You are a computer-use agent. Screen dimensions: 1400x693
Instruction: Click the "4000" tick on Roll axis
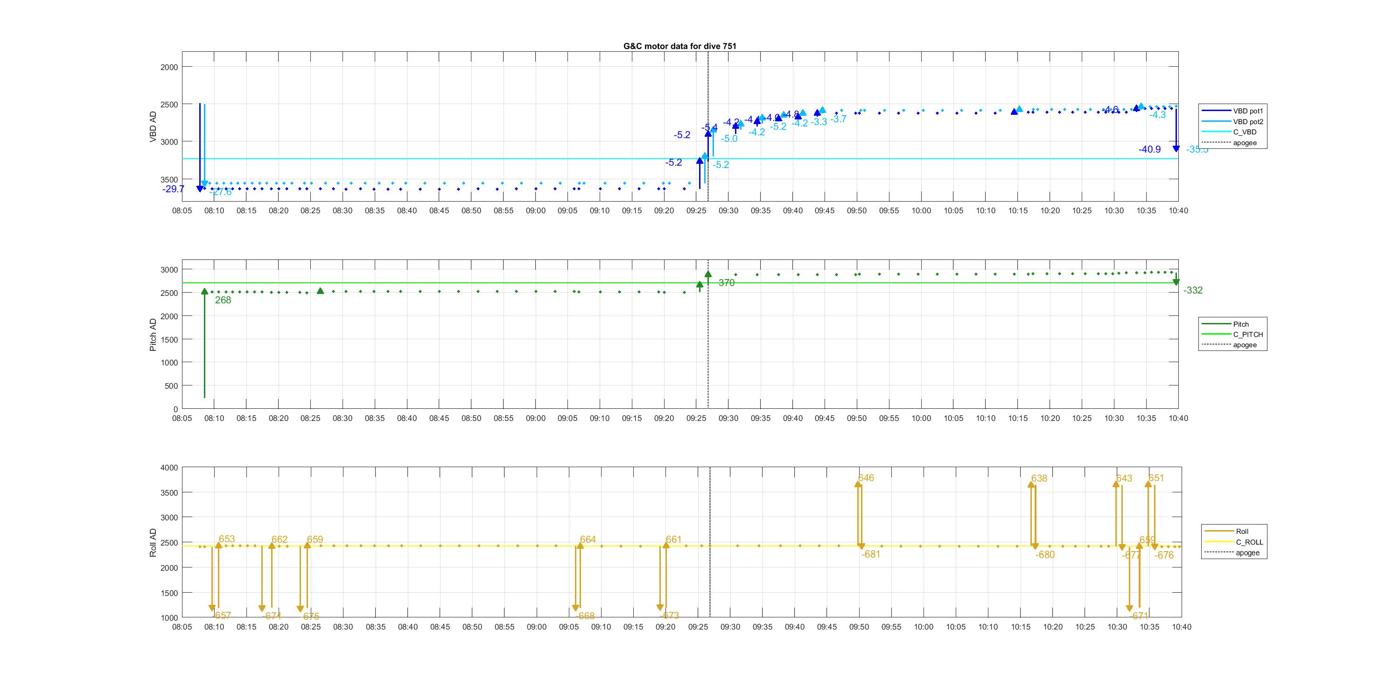(168, 468)
